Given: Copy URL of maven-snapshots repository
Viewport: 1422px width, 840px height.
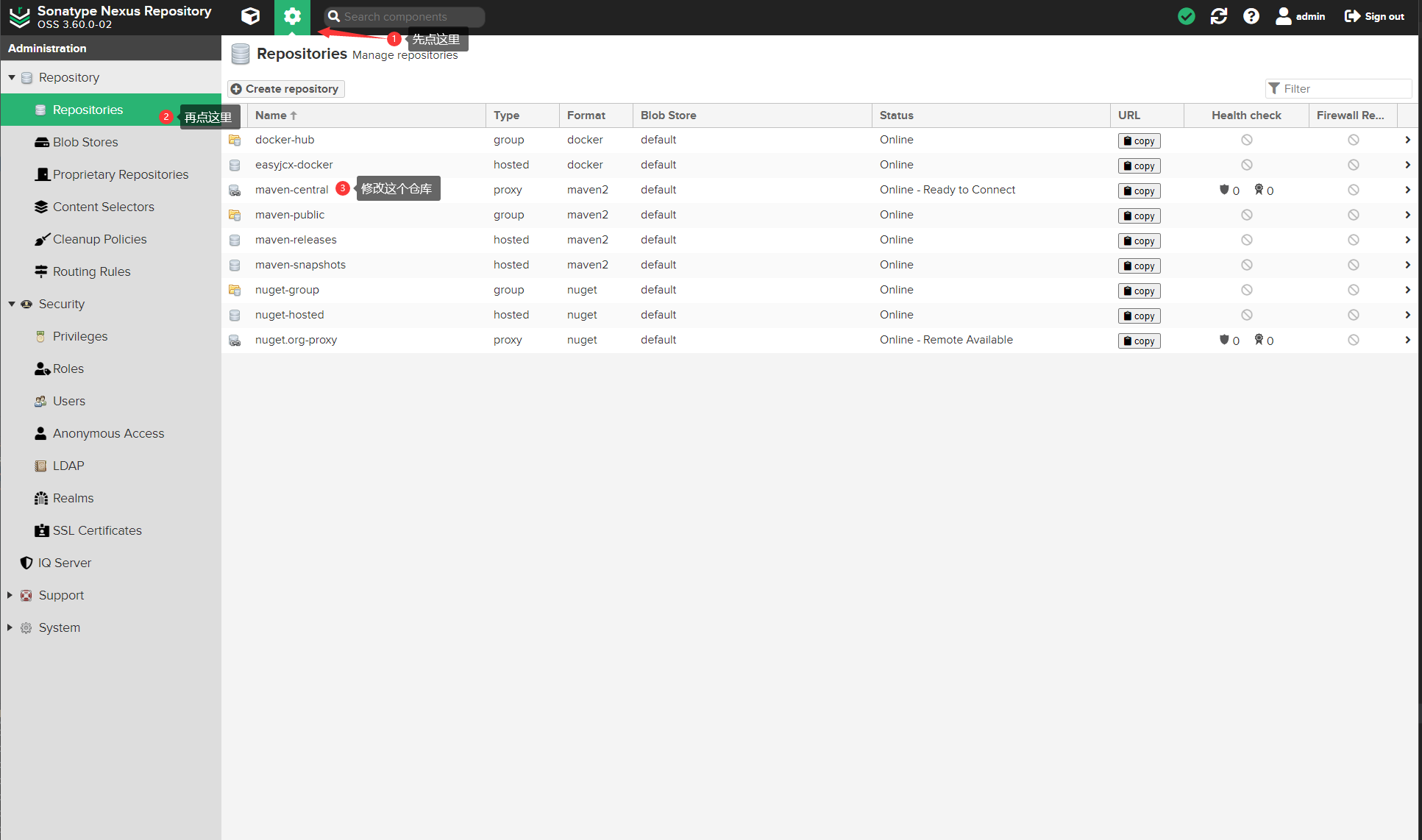Looking at the screenshot, I should 1139,266.
